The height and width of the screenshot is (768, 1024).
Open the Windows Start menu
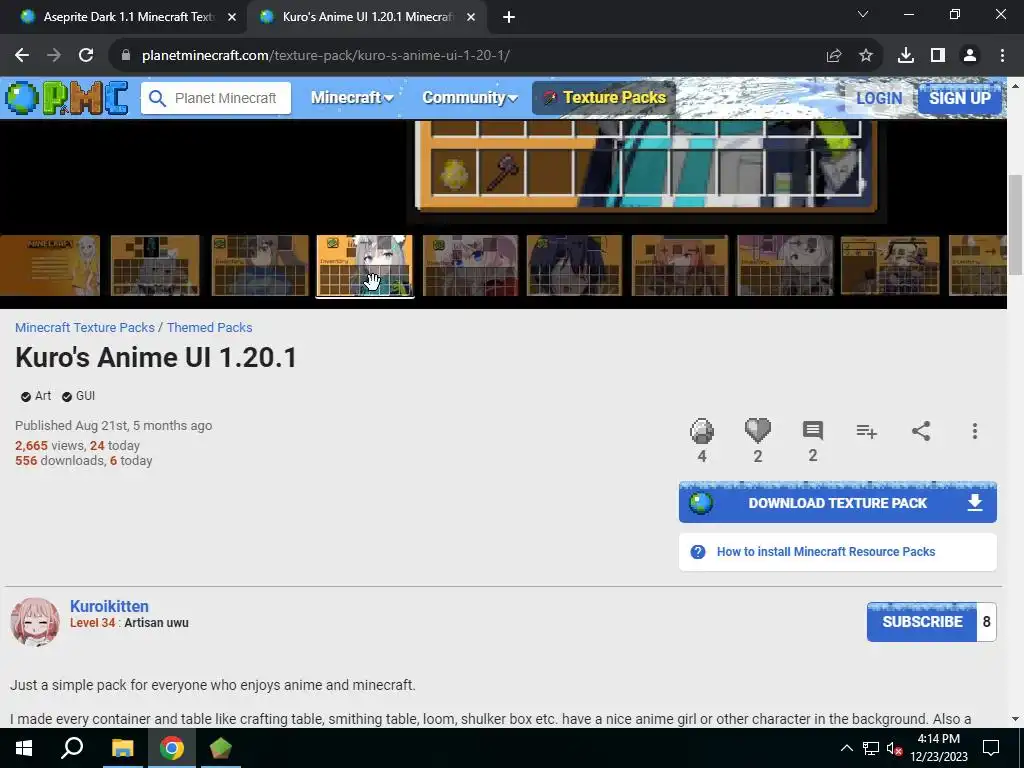[24, 748]
